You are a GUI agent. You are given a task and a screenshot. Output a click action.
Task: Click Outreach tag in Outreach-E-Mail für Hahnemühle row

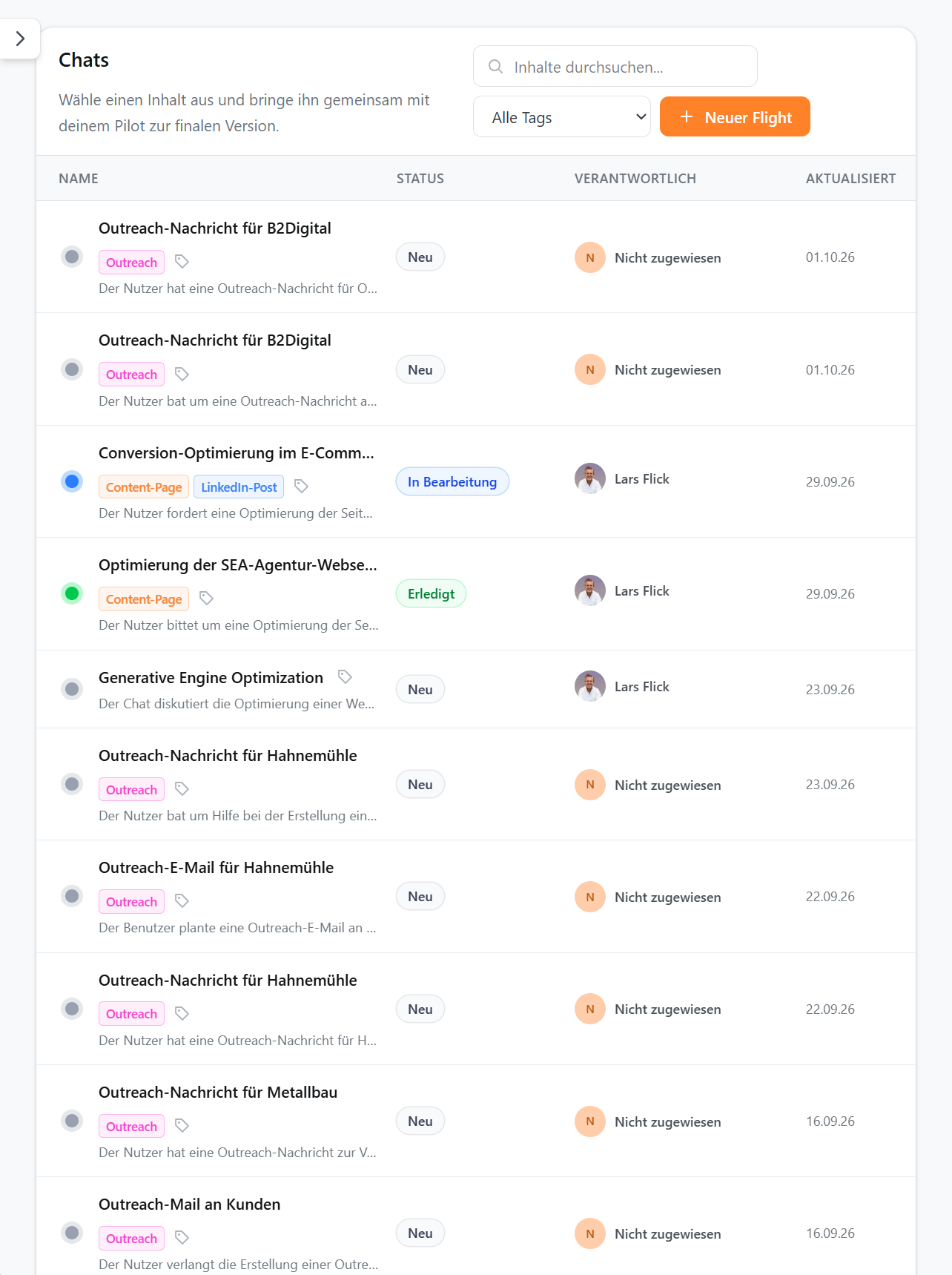point(131,902)
